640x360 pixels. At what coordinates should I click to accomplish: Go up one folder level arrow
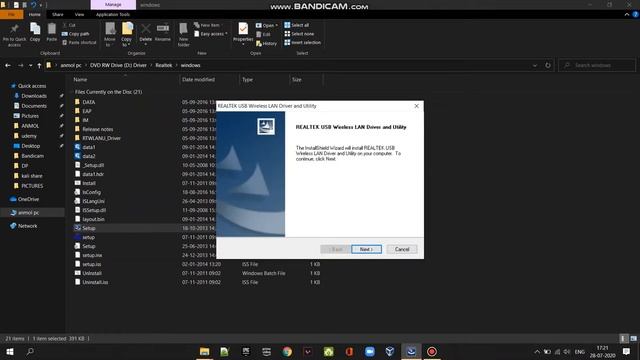point(39,65)
